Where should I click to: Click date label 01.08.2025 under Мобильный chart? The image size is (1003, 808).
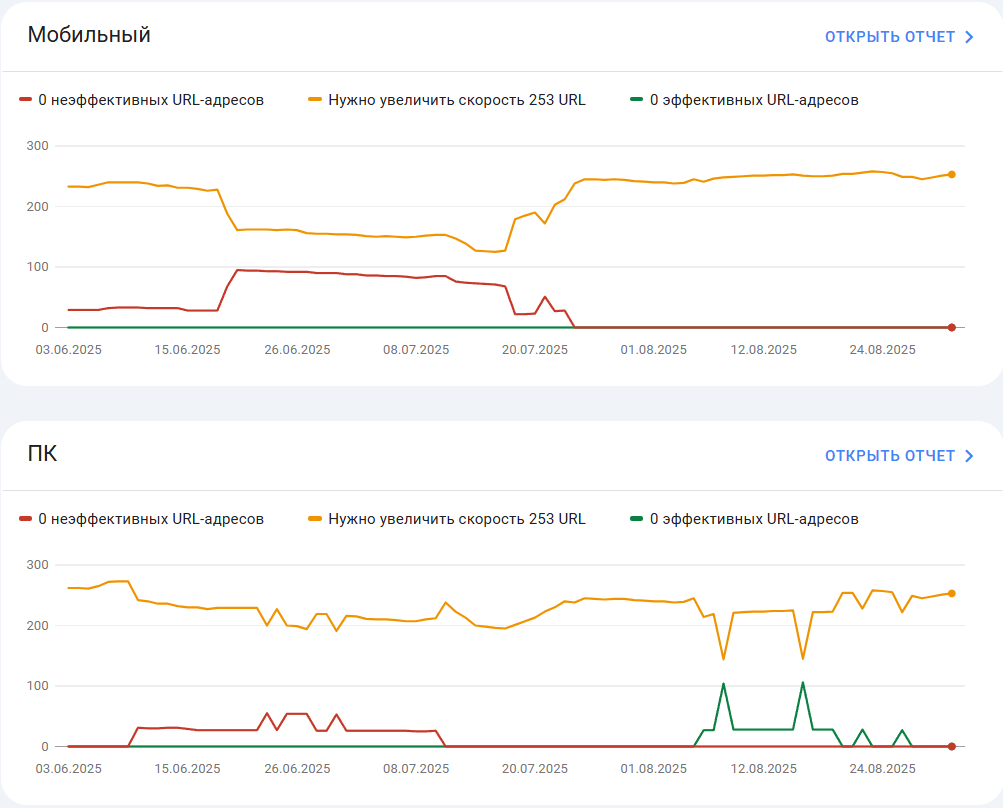pyautogui.click(x=654, y=350)
